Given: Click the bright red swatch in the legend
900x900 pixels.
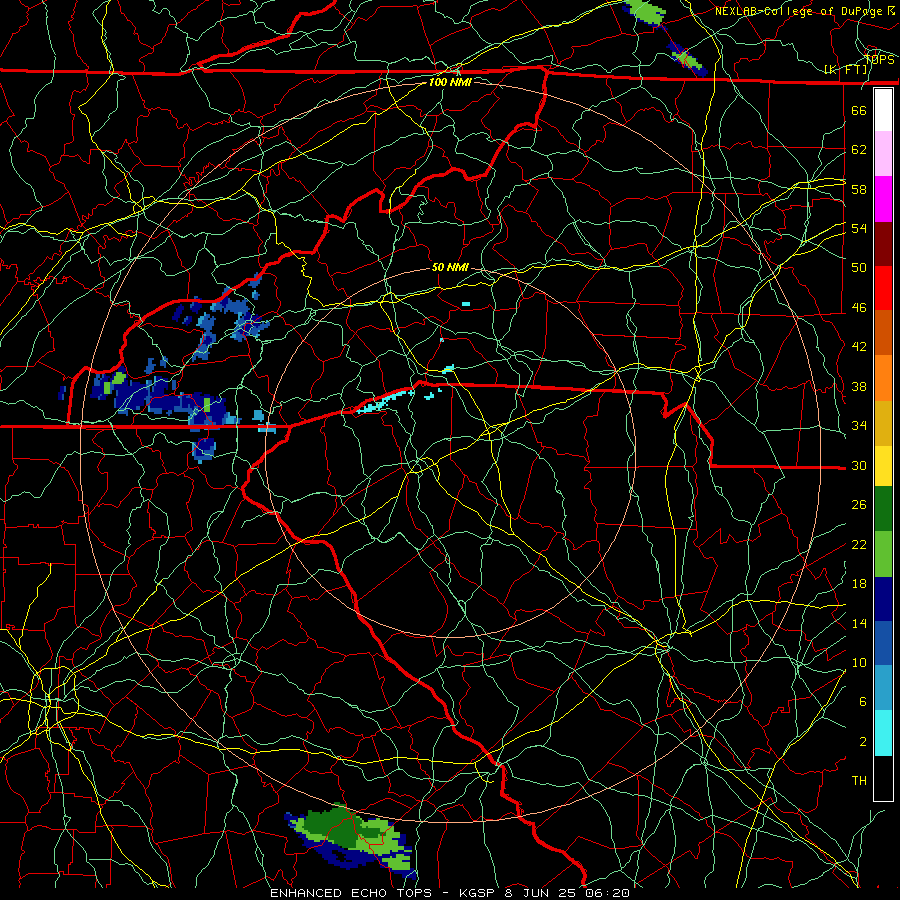Looking at the screenshot, I should click(x=883, y=288).
